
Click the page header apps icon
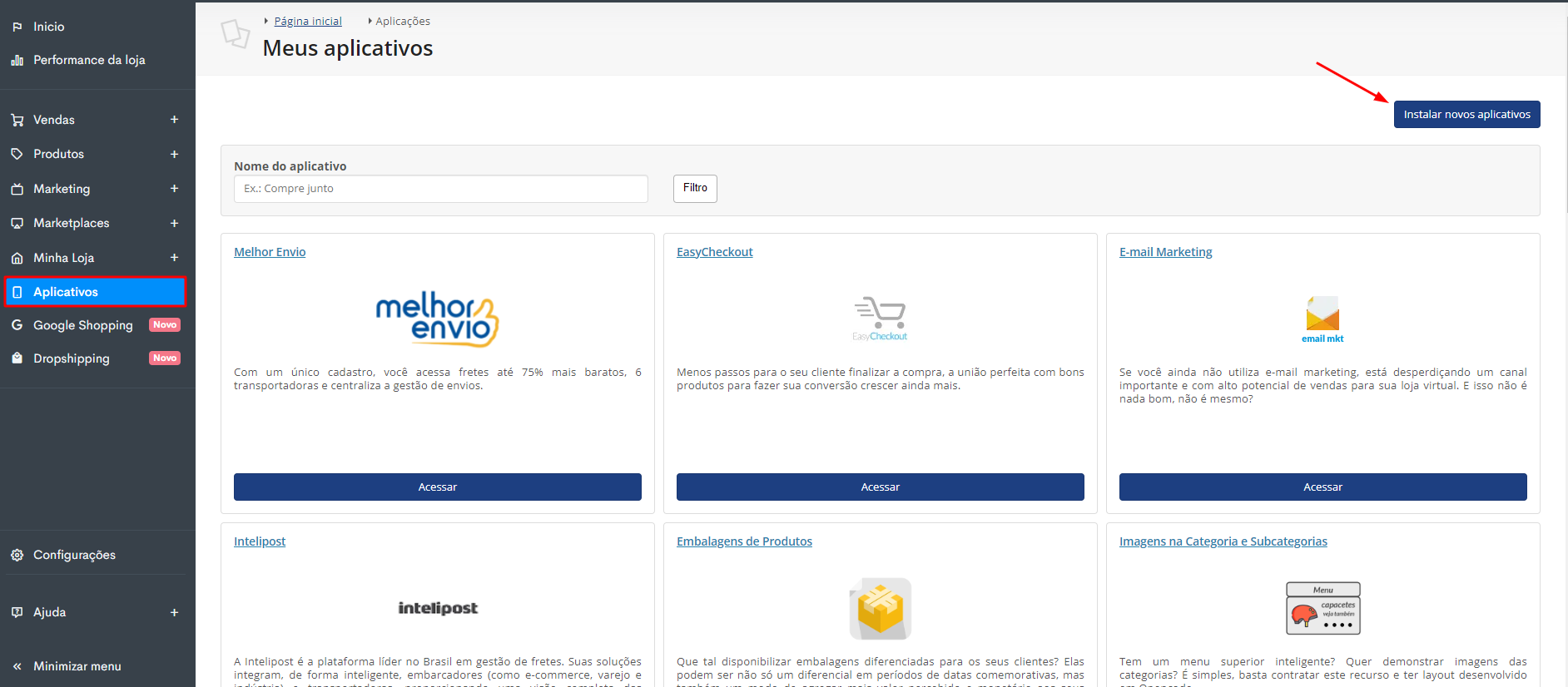pos(236,34)
